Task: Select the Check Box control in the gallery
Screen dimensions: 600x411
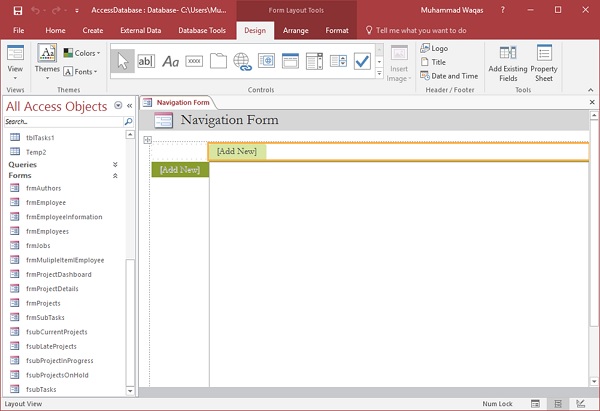Action: [361, 61]
